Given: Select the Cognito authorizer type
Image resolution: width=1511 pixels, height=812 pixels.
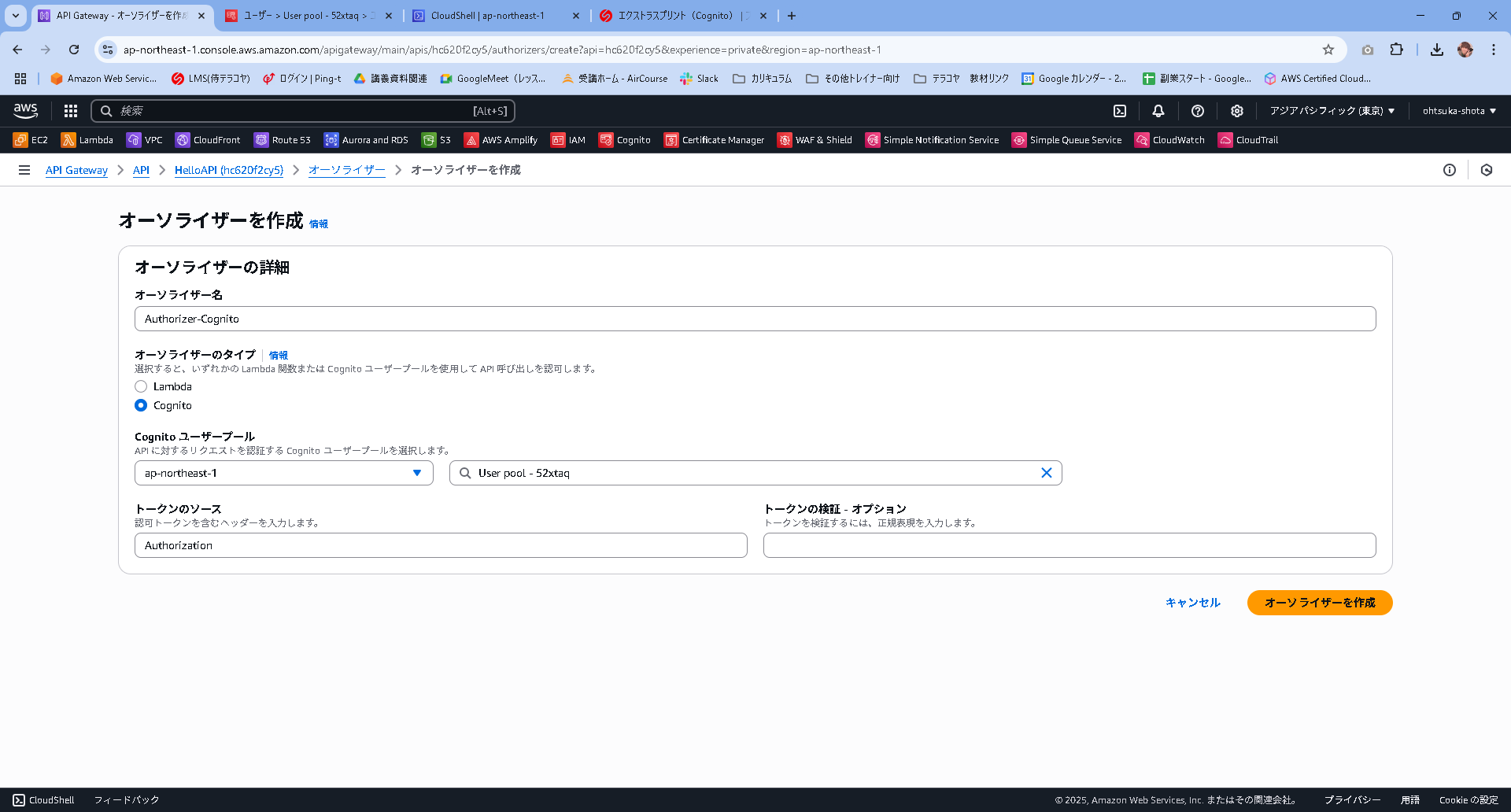Looking at the screenshot, I should (x=141, y=405).
